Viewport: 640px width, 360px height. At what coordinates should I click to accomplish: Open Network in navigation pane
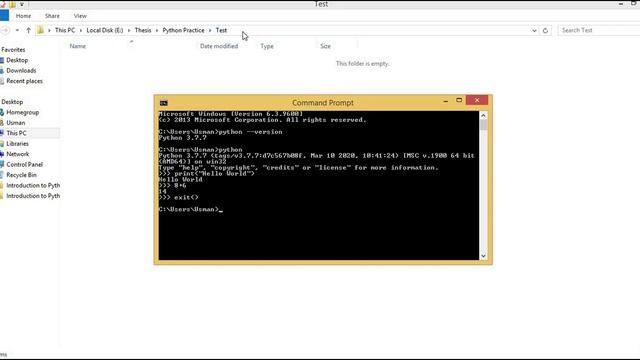point(18,154)
